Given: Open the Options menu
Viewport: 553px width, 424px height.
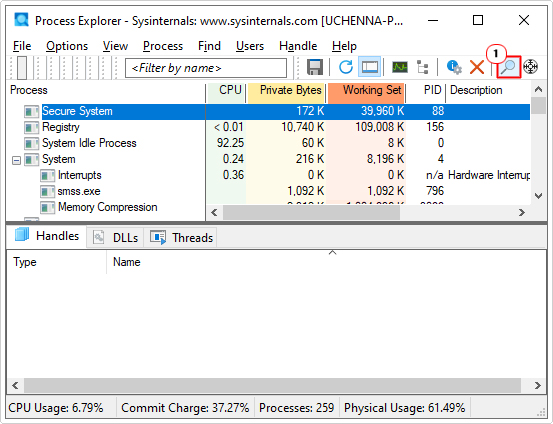Looking at the screenshot, I should pyautogui.click(x=67, y=46).
